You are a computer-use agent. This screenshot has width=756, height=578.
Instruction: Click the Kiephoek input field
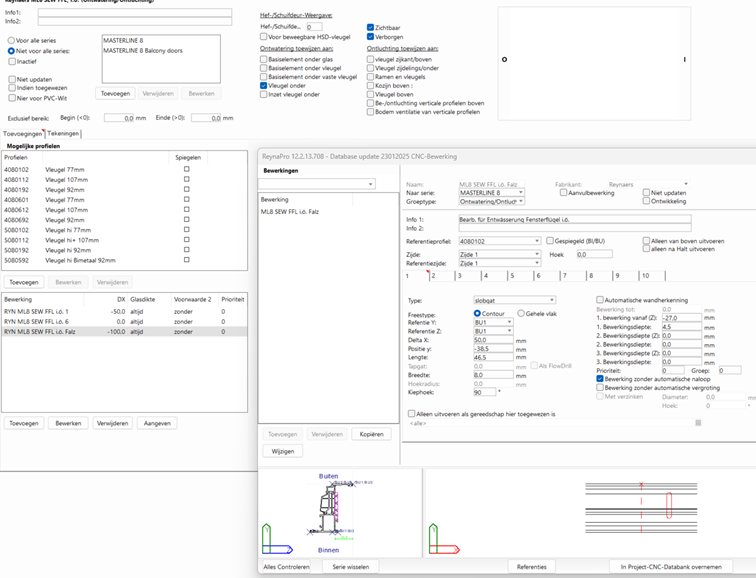point(485,392)
